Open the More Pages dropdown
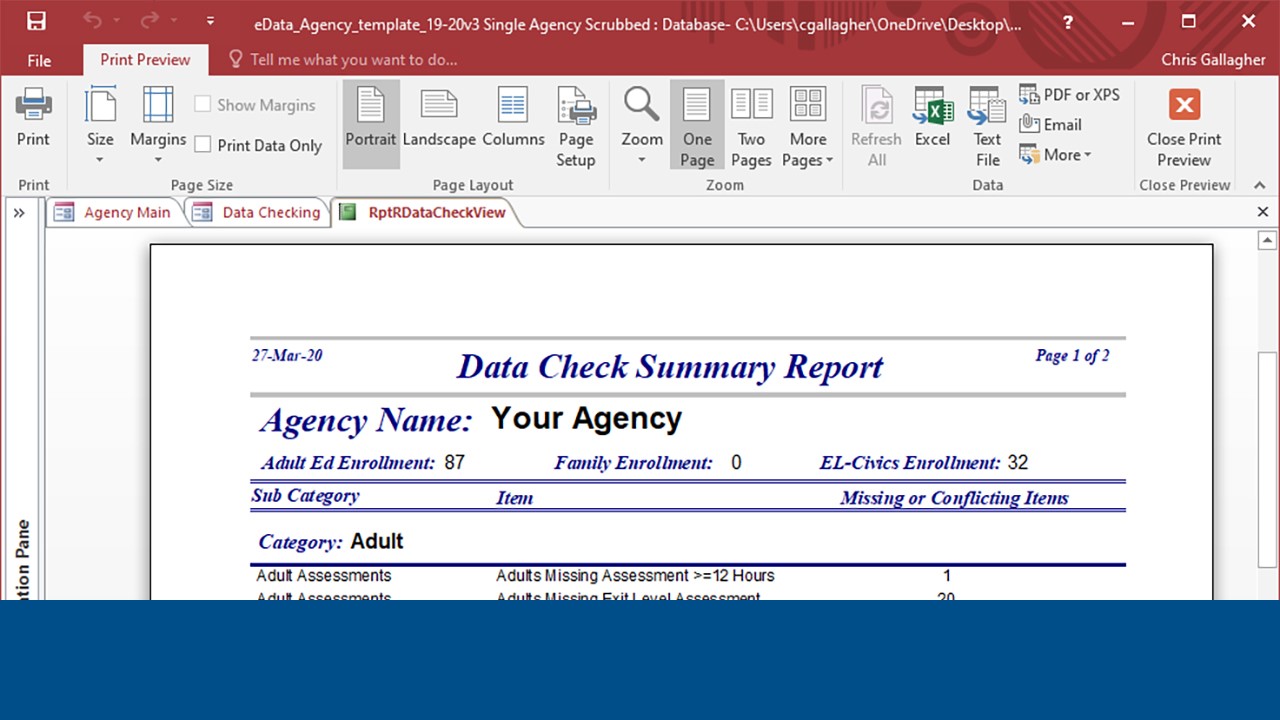This screenshot has height=720, width=1280. click(808, 126)
